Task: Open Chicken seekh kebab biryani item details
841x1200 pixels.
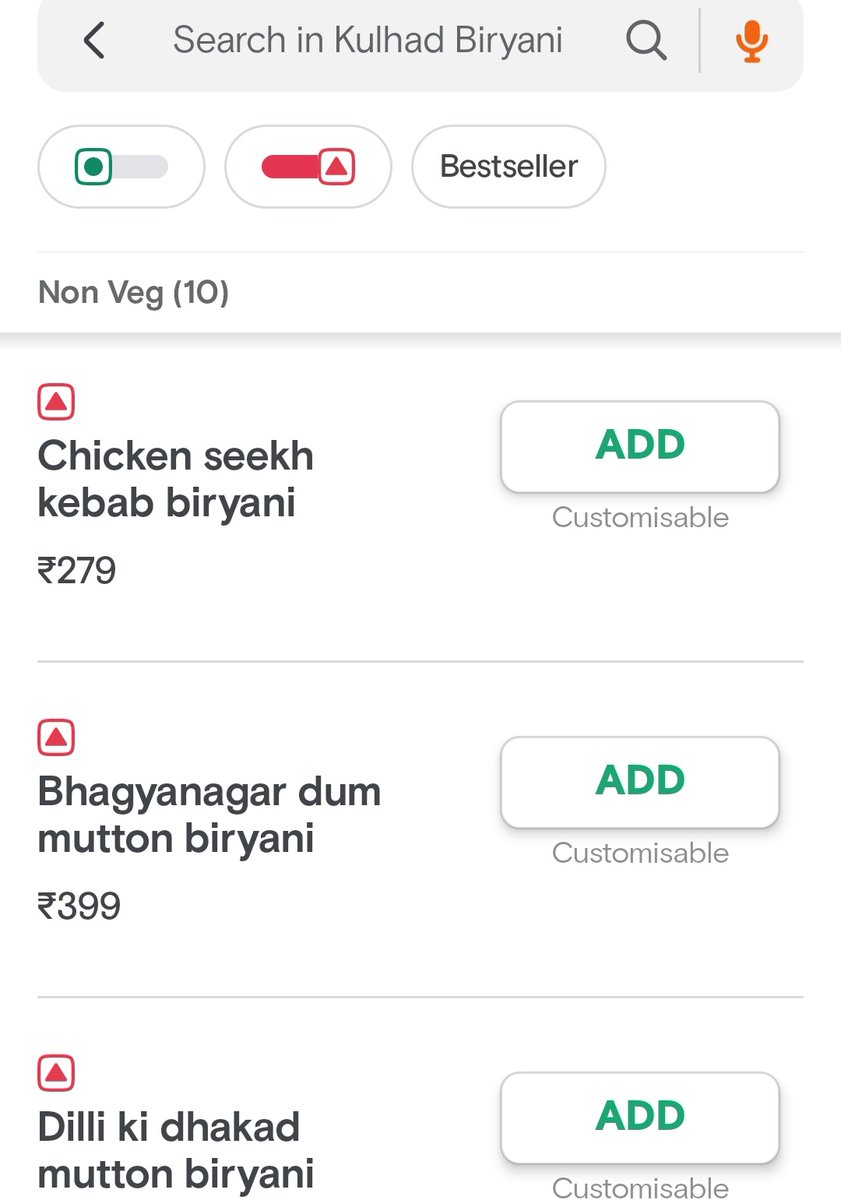Action: (176, 479)
